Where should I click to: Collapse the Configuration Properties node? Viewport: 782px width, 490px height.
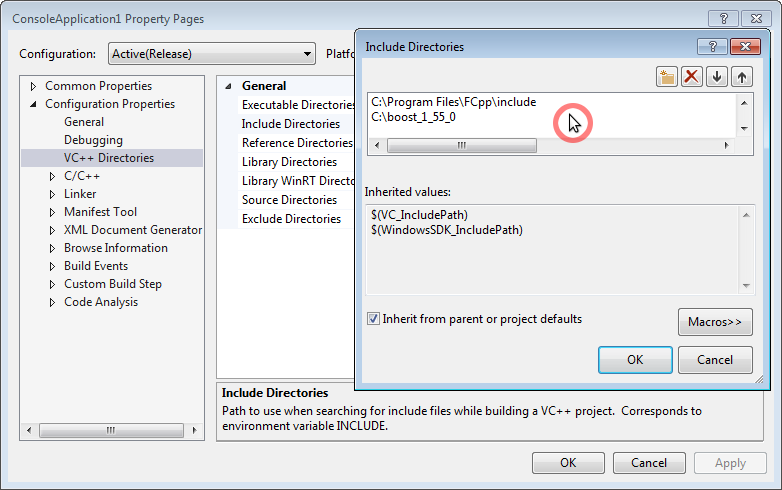pos(34,104)
